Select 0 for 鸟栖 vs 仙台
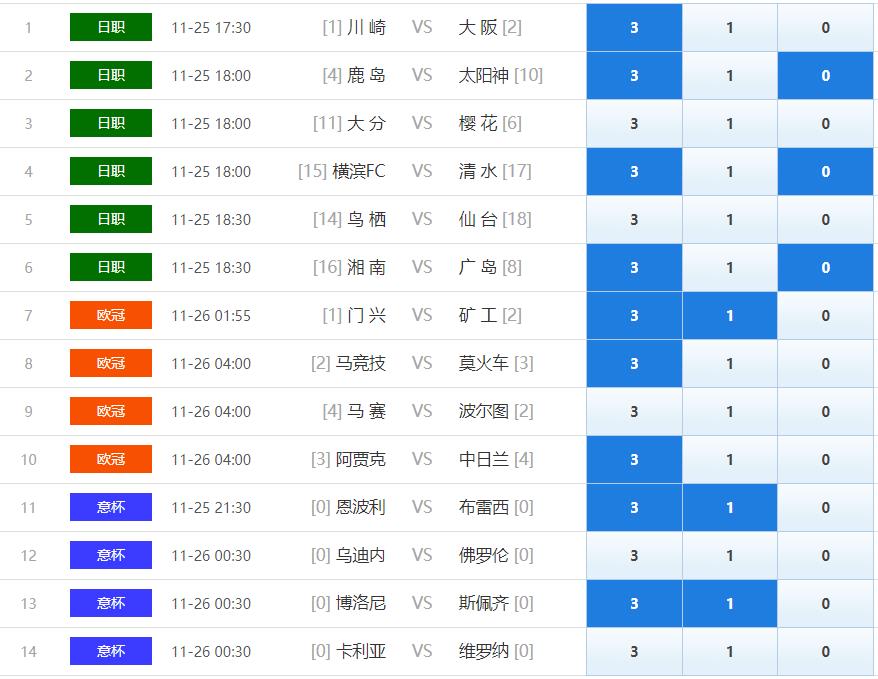 tap(825, 220)
